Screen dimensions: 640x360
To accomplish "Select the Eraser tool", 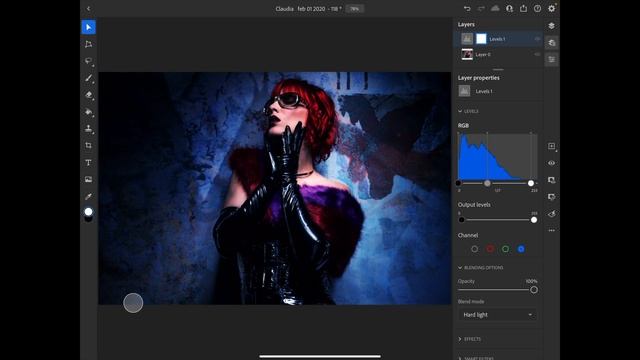I will (x=89, y=95).
